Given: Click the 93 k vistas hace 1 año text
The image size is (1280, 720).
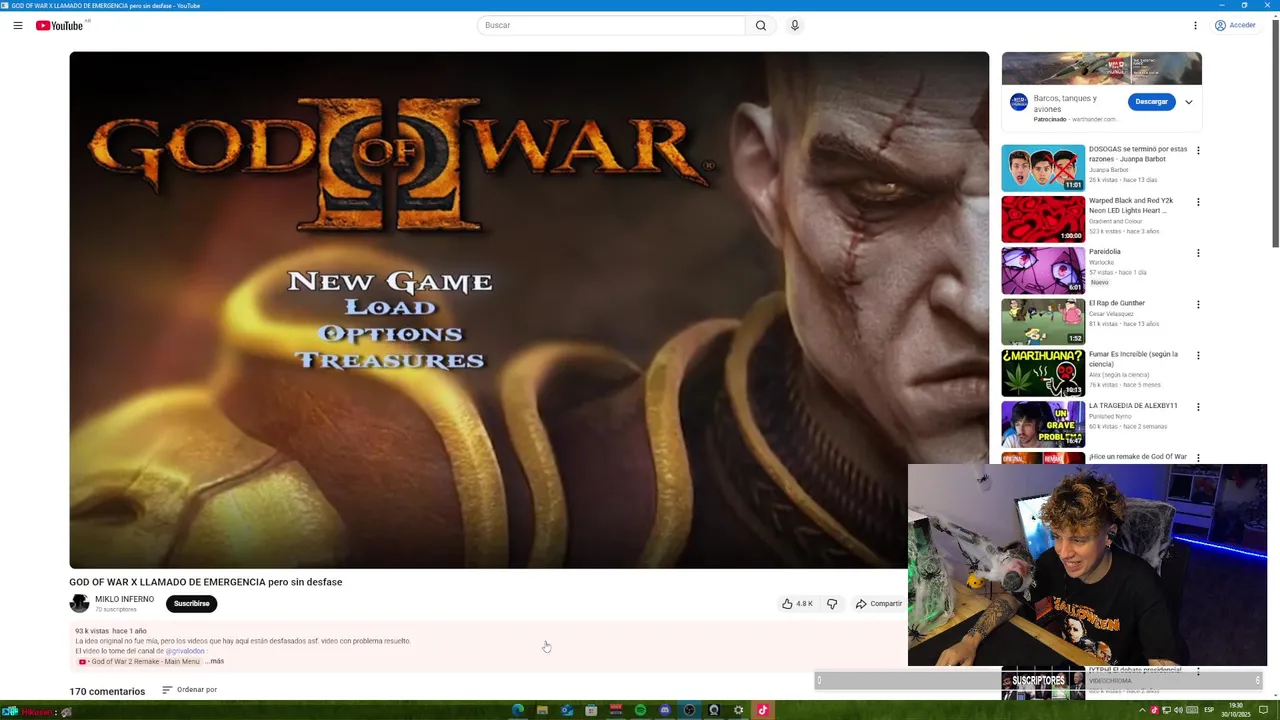Looking at the screenshot, I should pyautogui.click(x=111, y=631).
